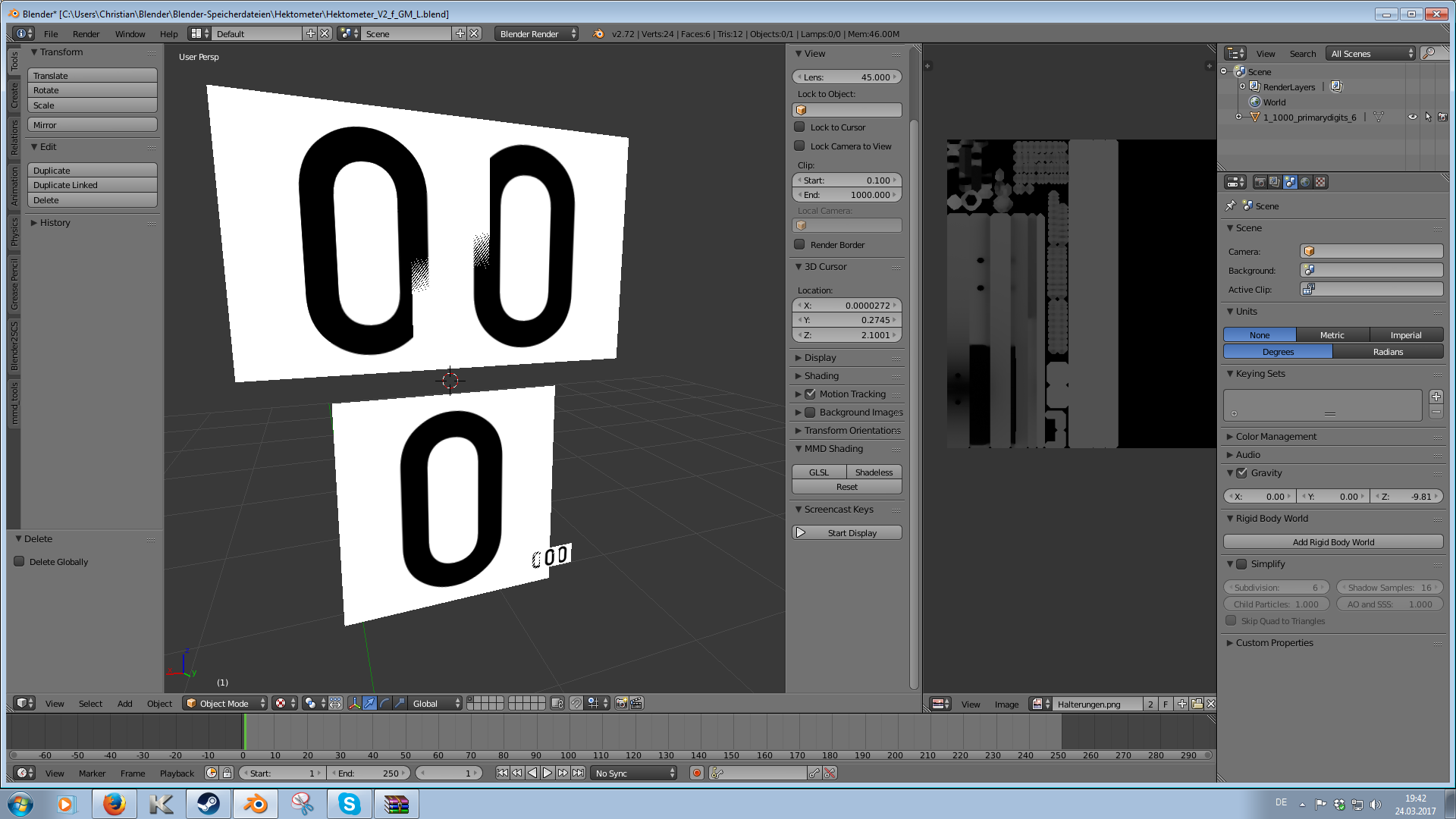1456x819 pixels.
Task: Switch to World properties tab icon
Action: click(x=1305, y=182)
